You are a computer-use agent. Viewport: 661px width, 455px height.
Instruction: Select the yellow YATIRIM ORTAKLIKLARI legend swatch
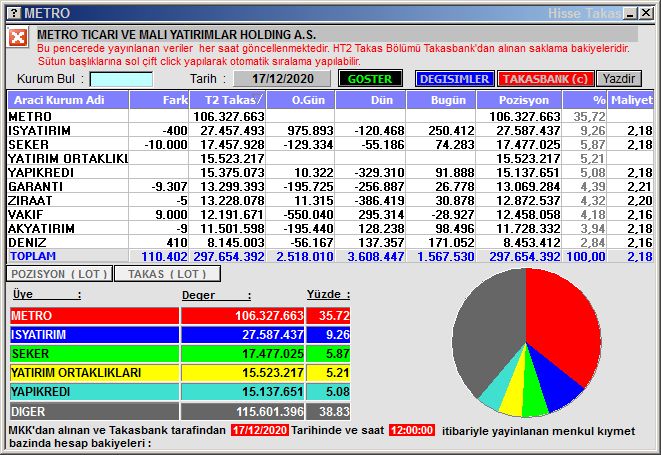tap(94, 373)
